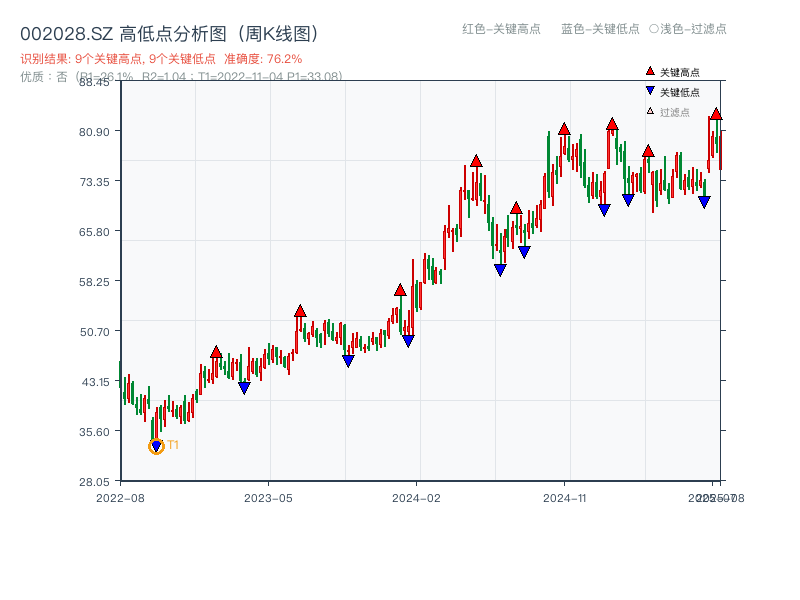Image resolution: width=800 pixels, height=600 pixels.
Task: Select the 蓝色-关键低点 header note
Action: pos(600,29)
